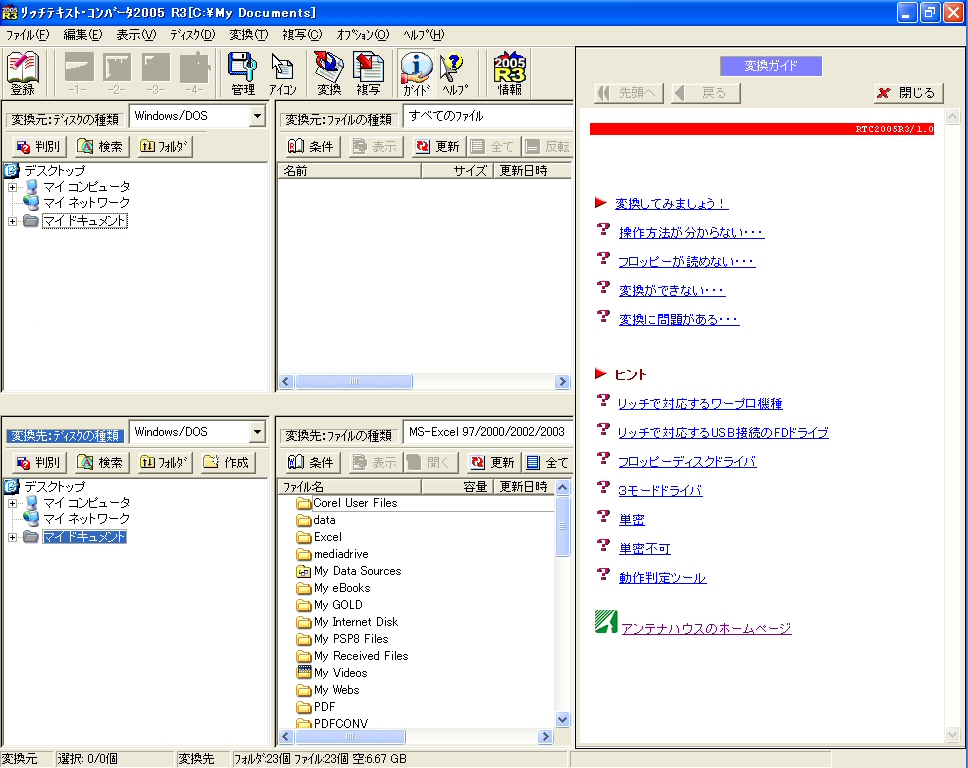
Task: Select the mediadrive folder row
Action: coord(332,554)
